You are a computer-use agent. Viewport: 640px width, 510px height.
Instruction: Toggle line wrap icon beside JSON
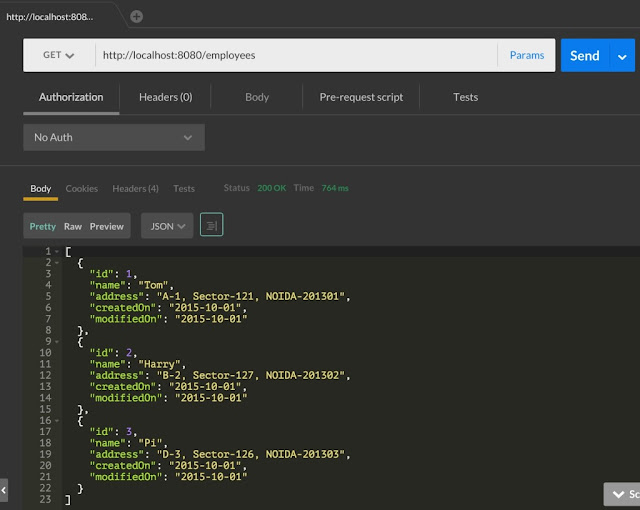tap(211, 225)
